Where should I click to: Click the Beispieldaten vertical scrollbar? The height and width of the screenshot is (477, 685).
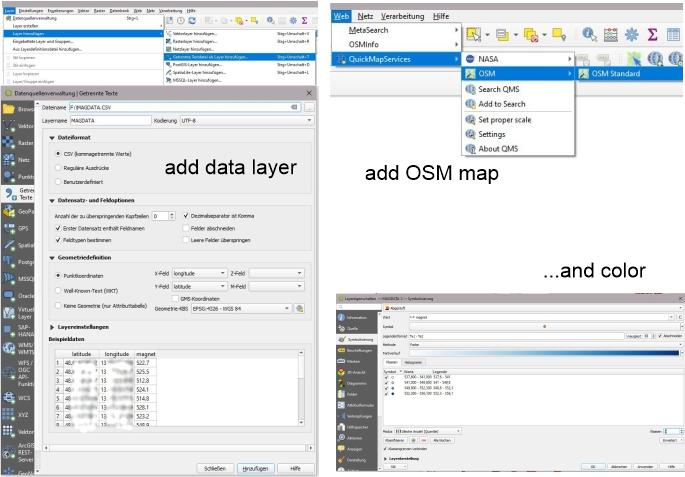click(x=301, y=388)
